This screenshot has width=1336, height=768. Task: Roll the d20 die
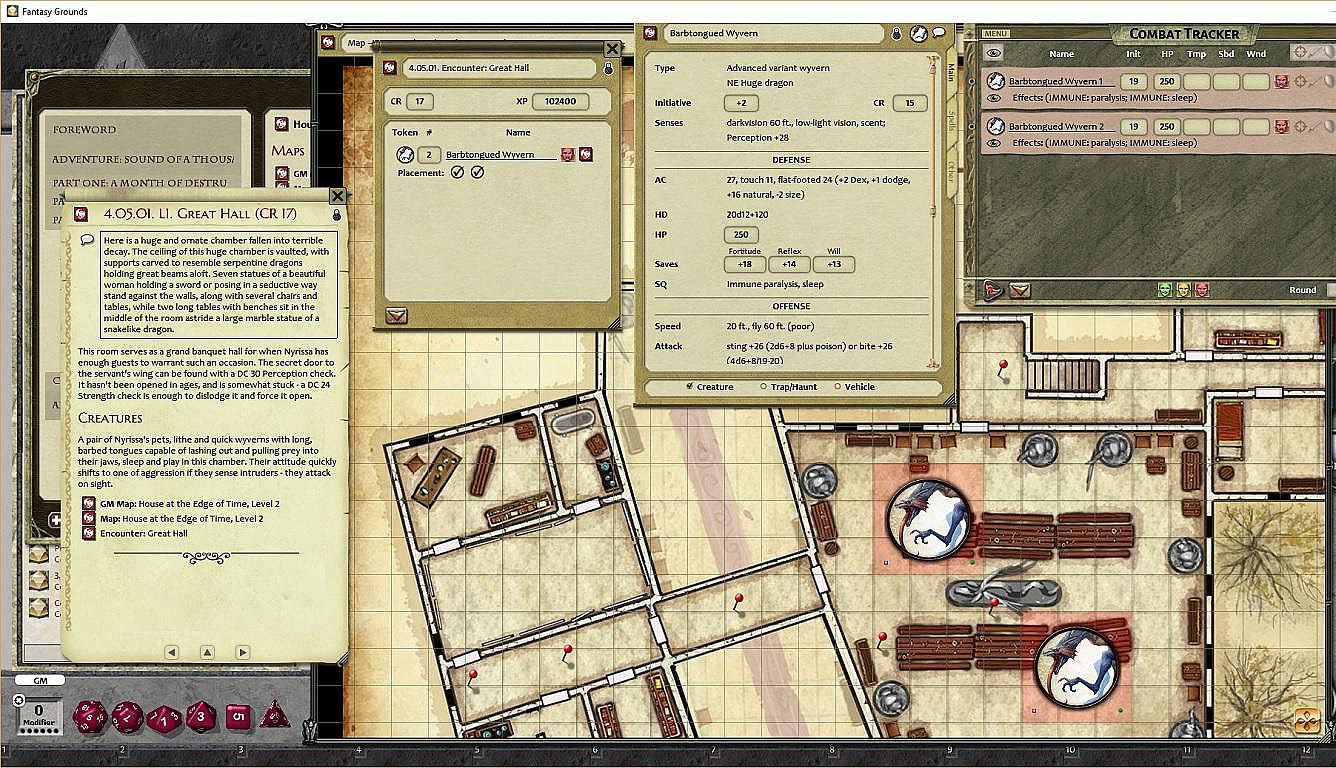(x=88, y=716)
